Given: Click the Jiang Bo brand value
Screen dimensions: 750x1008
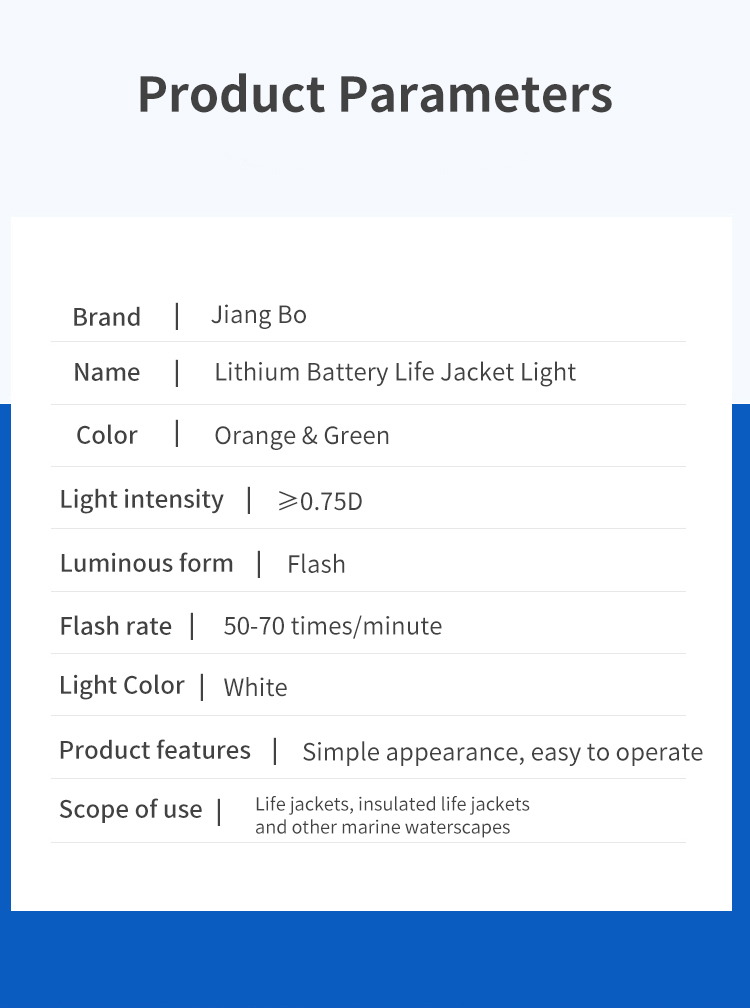Looking at the screenshot, I should (x=258, y=315).
